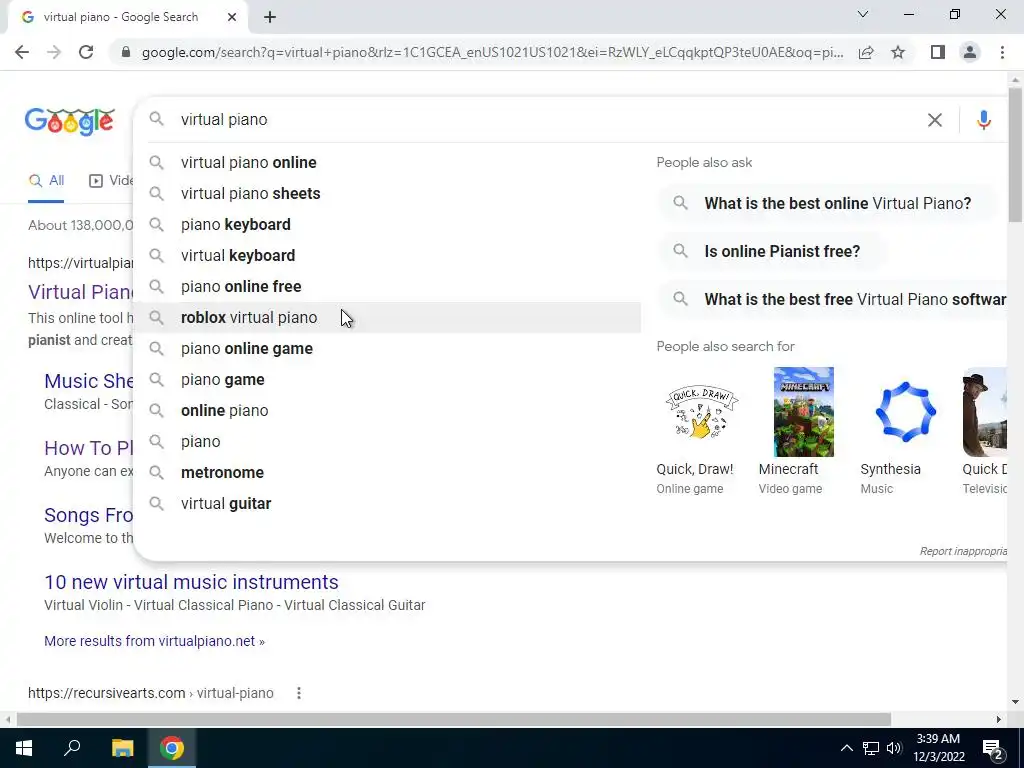Bookmark this page with the star
The image size is (1024, 768).
(x=898, y=52)
